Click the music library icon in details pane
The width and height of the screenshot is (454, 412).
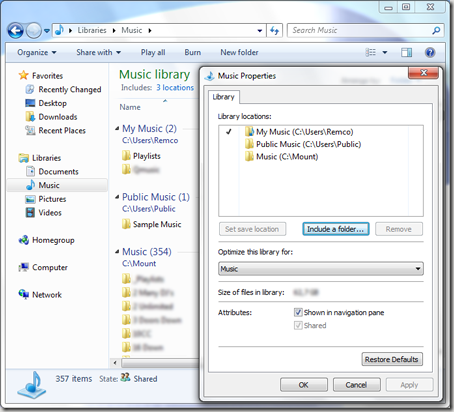[x=31, y=385]
